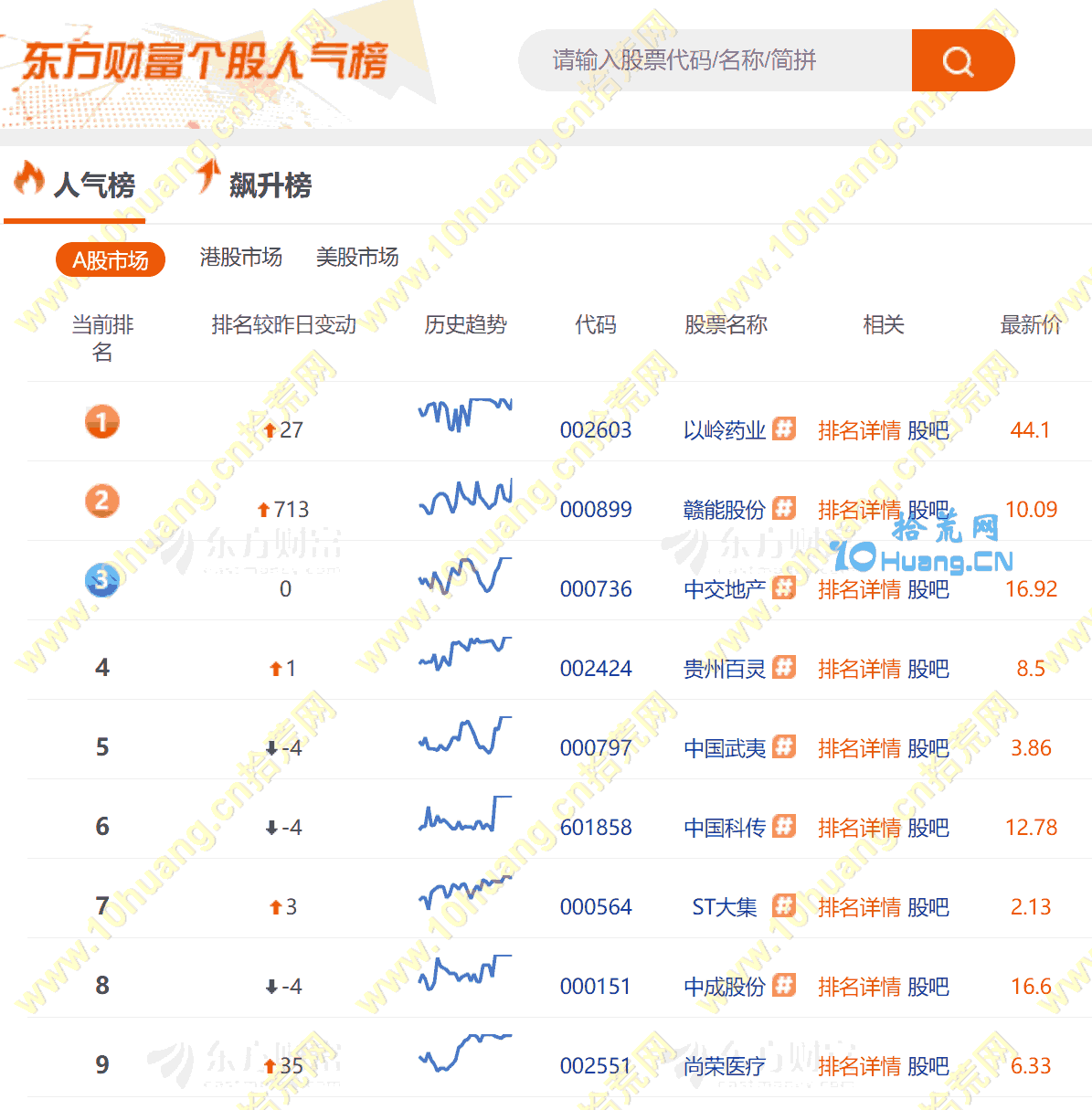Viewport: 1092px width, 1110px height.
Task: Open 股吧 forum for 贵州百灵
Action: (x=928, y=669)
